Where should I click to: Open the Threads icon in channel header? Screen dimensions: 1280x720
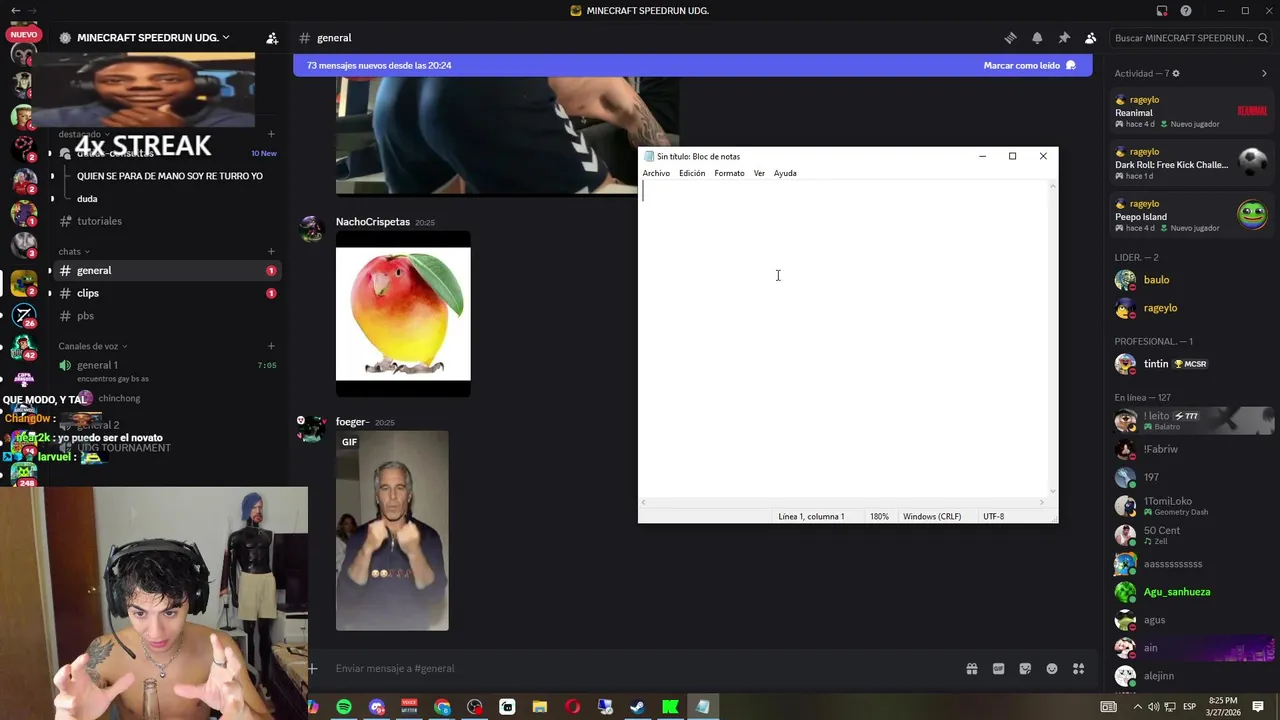tap(1010, 38)
